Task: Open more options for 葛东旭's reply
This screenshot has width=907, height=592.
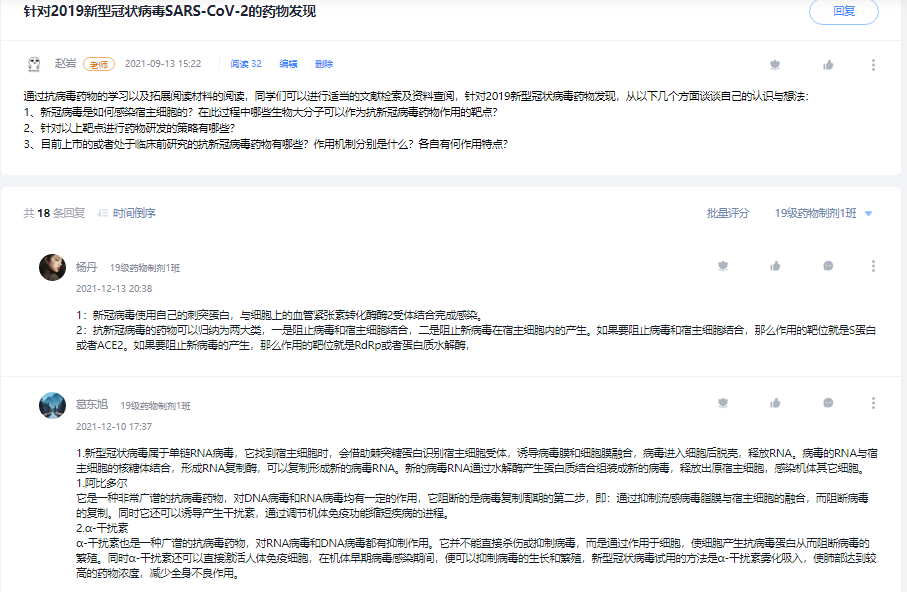Action: click(x=873, y=403)
